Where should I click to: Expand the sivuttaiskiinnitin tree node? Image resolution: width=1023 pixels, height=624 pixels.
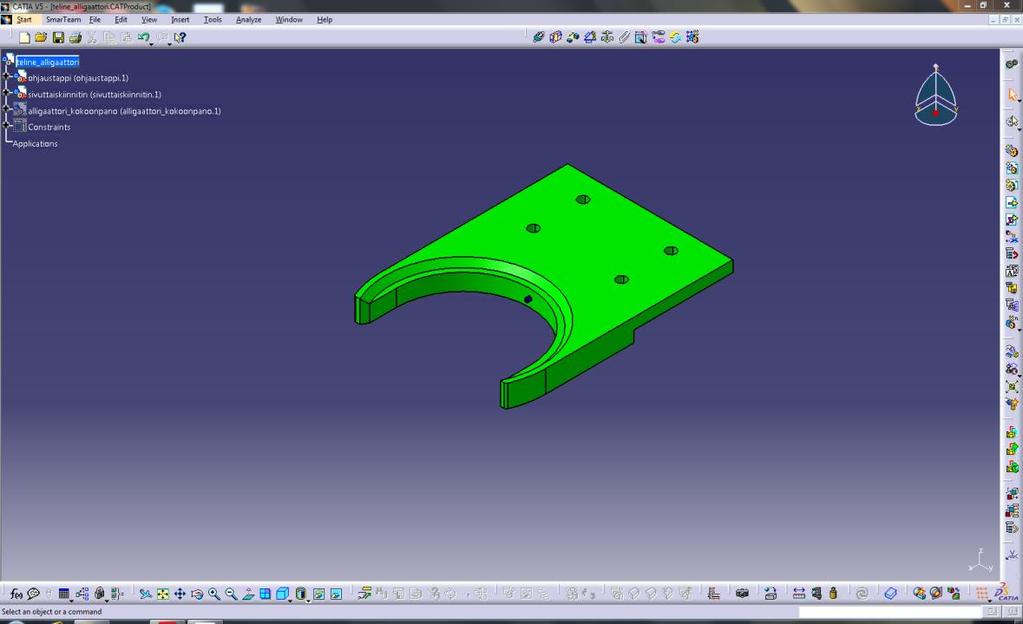tap(7, 93)
